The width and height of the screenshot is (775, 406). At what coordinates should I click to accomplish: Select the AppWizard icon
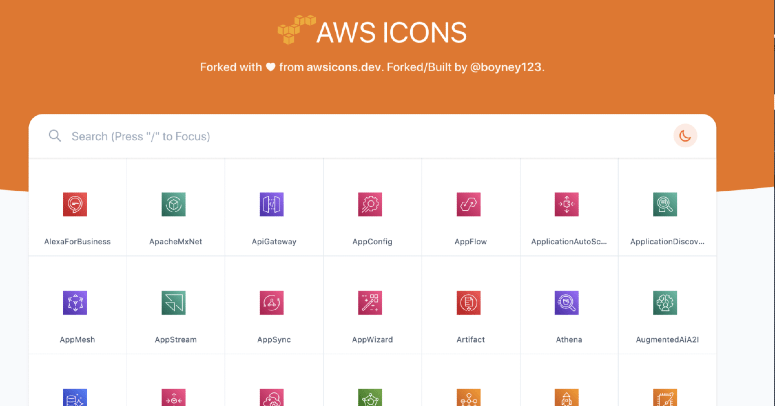(x=371, y=303)
